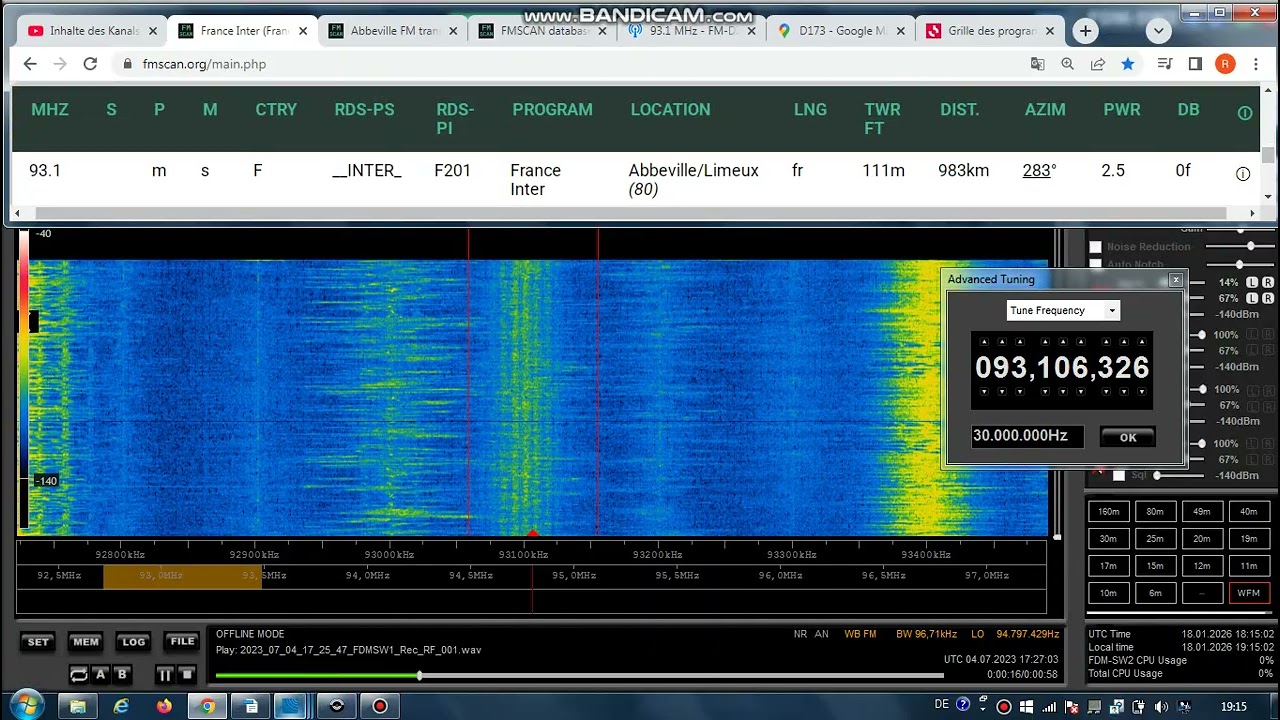Toggle loop playback in SDR player
Viewport: 1280px width, 720px height.
78,675
